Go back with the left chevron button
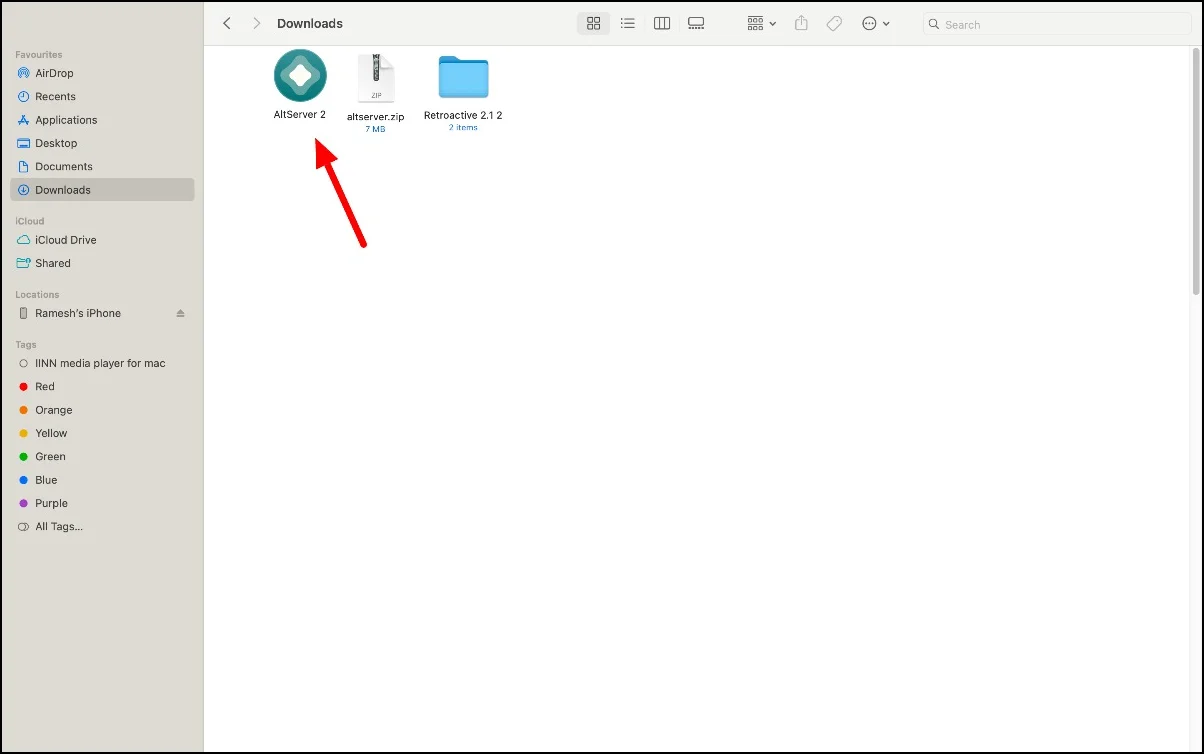This screenshot has width=1204, height=754. coord(227,23)
